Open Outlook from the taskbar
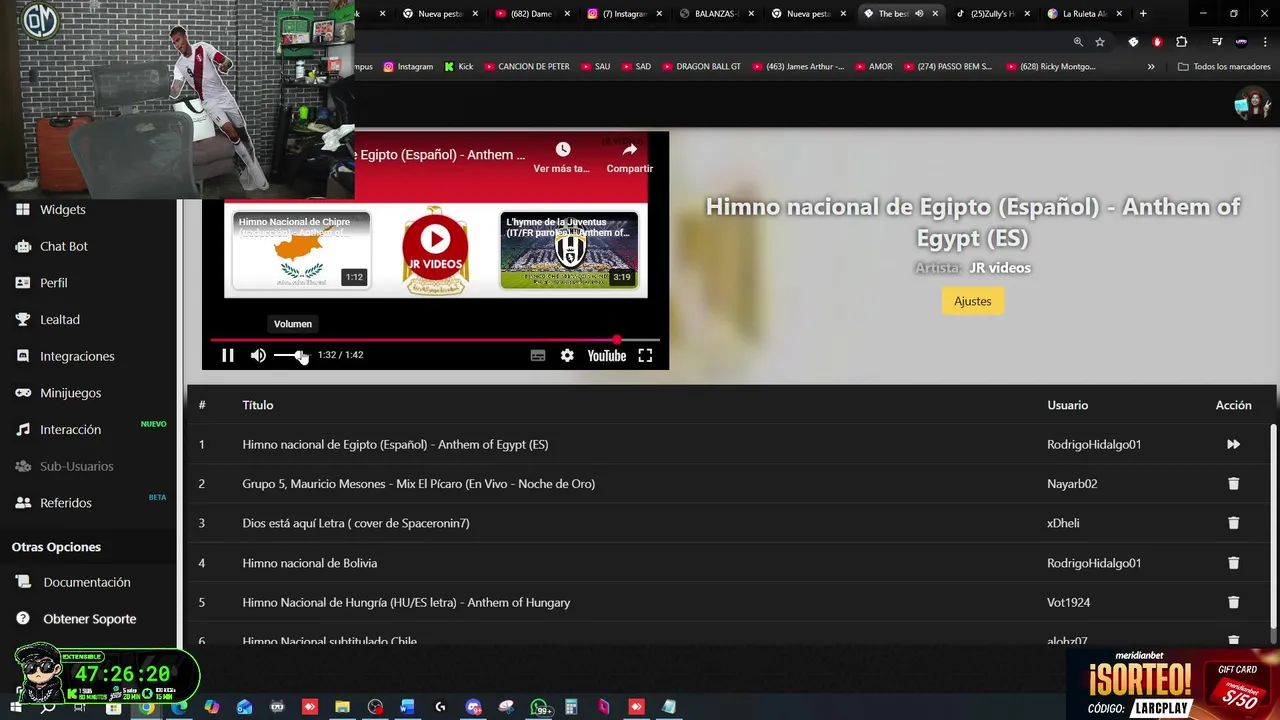This screenshot has width=1280, height=720. [x=244, y=707]
